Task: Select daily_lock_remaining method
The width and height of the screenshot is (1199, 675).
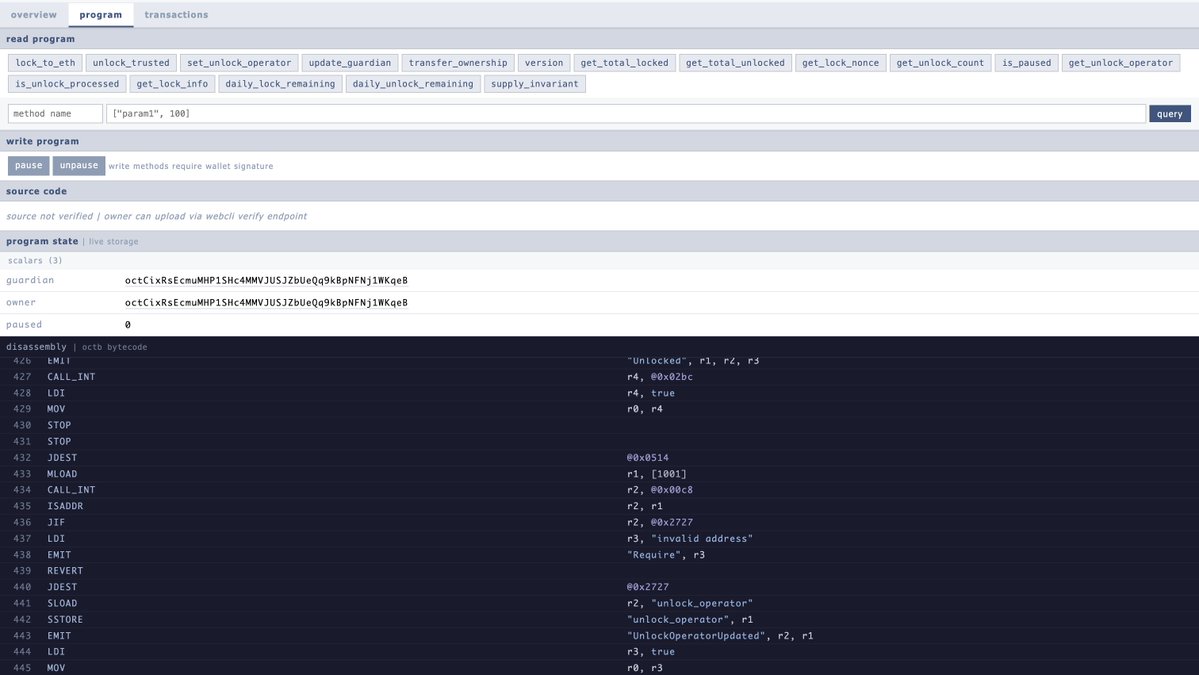Action: 280,84
